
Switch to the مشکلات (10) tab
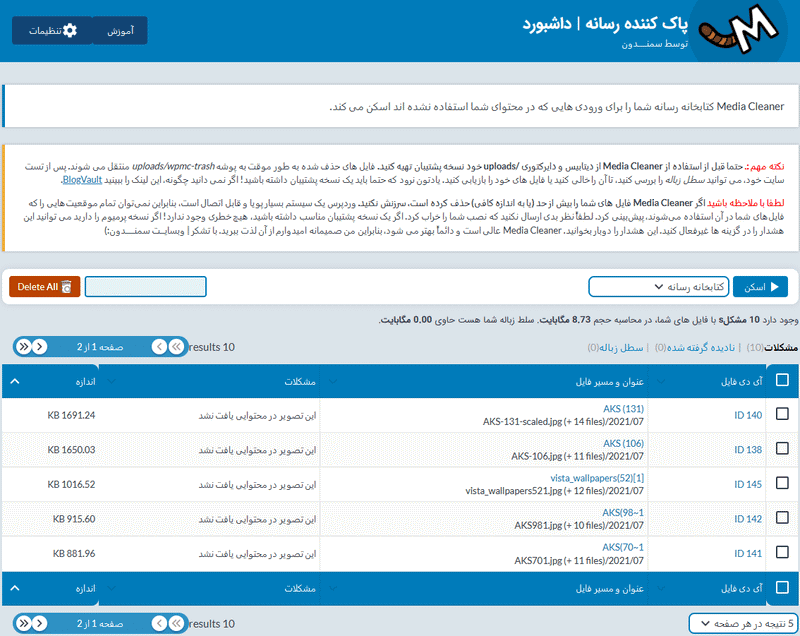click(x=772, y=347)
